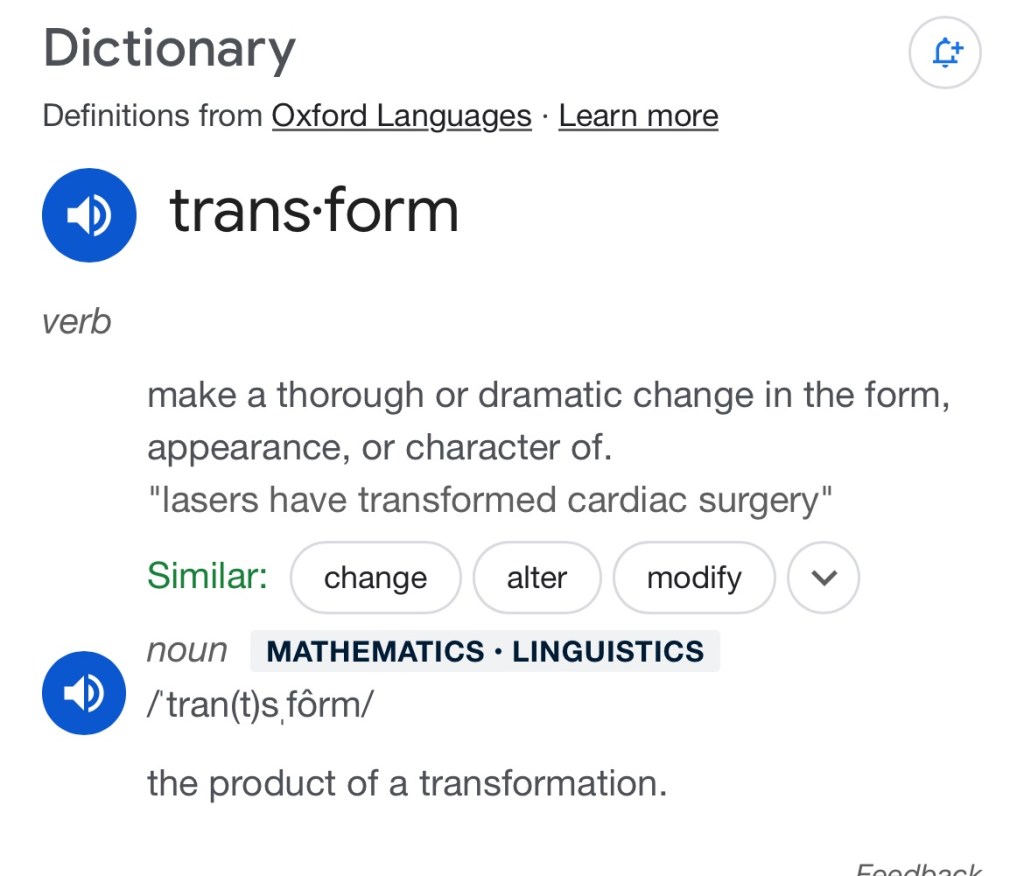
Task: Select the "alter" synonym chip
Action: pyautogui.click(x=537, y=578)
